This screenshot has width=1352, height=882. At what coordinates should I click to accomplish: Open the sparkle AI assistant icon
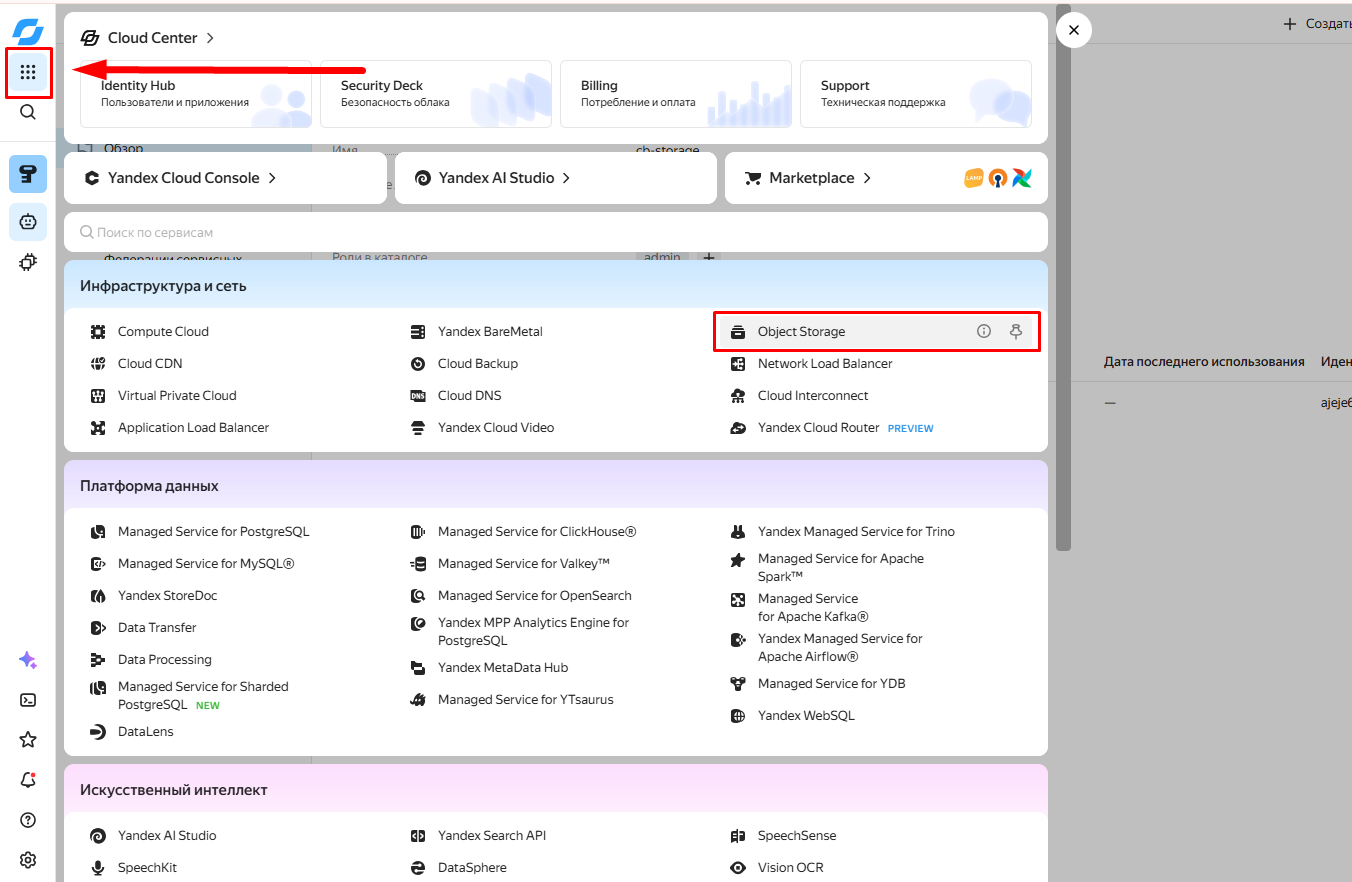28,660
